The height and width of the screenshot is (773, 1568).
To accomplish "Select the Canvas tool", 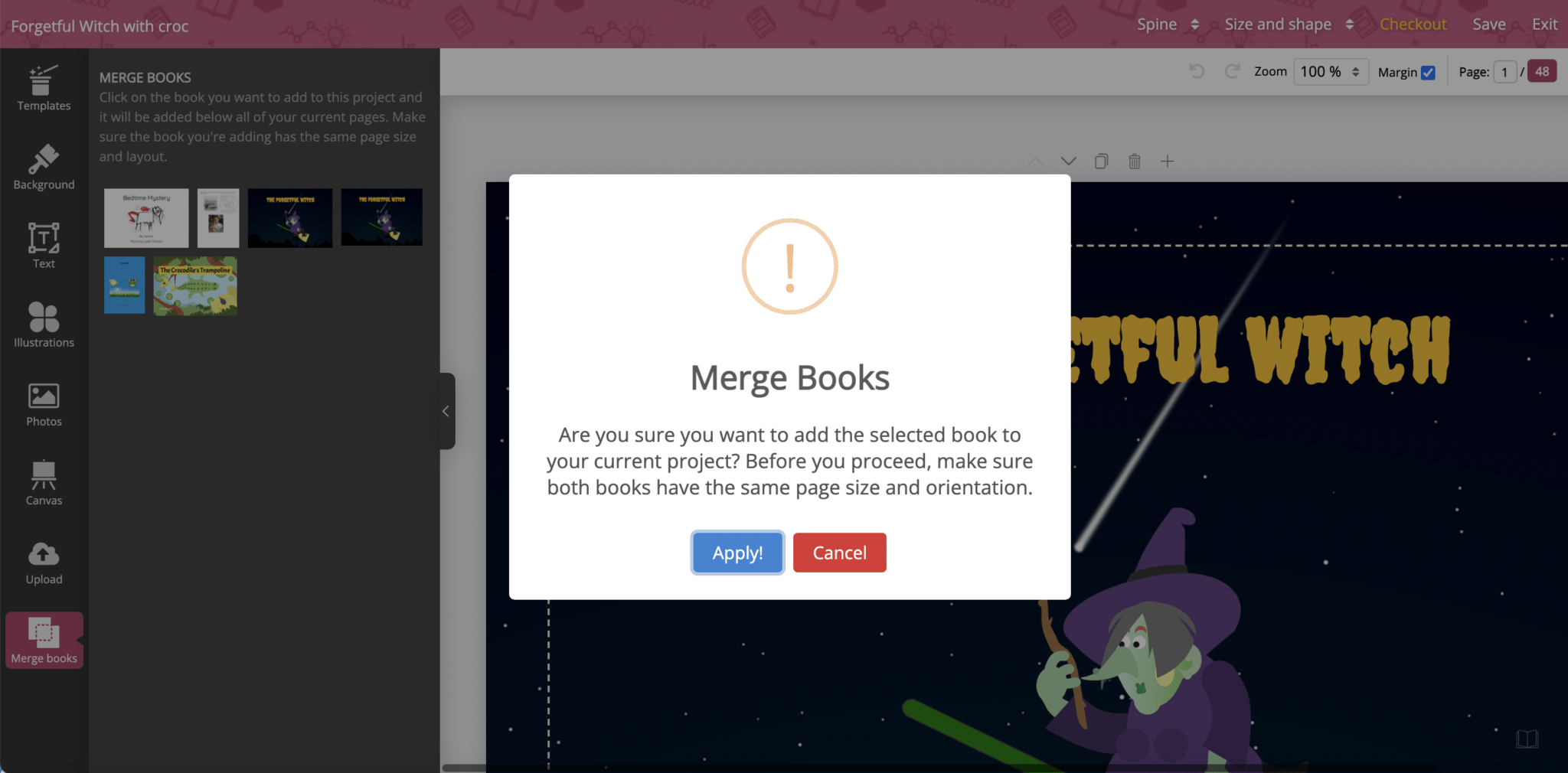I will (43, 482).
